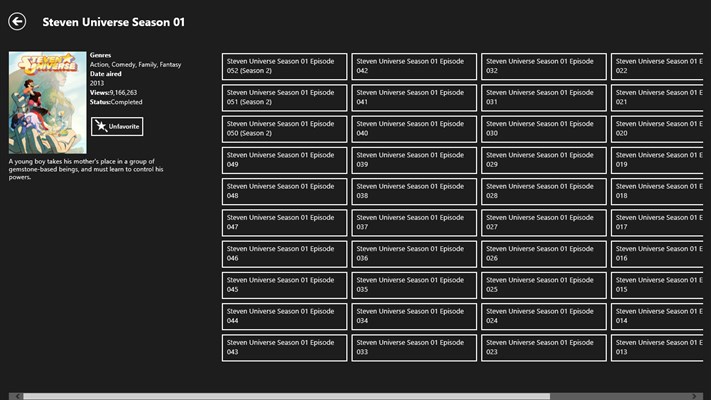Click the scrollbar left arrow
This screenshot has width=711, height=400.
pyautogui.click(x=17, y=396)
